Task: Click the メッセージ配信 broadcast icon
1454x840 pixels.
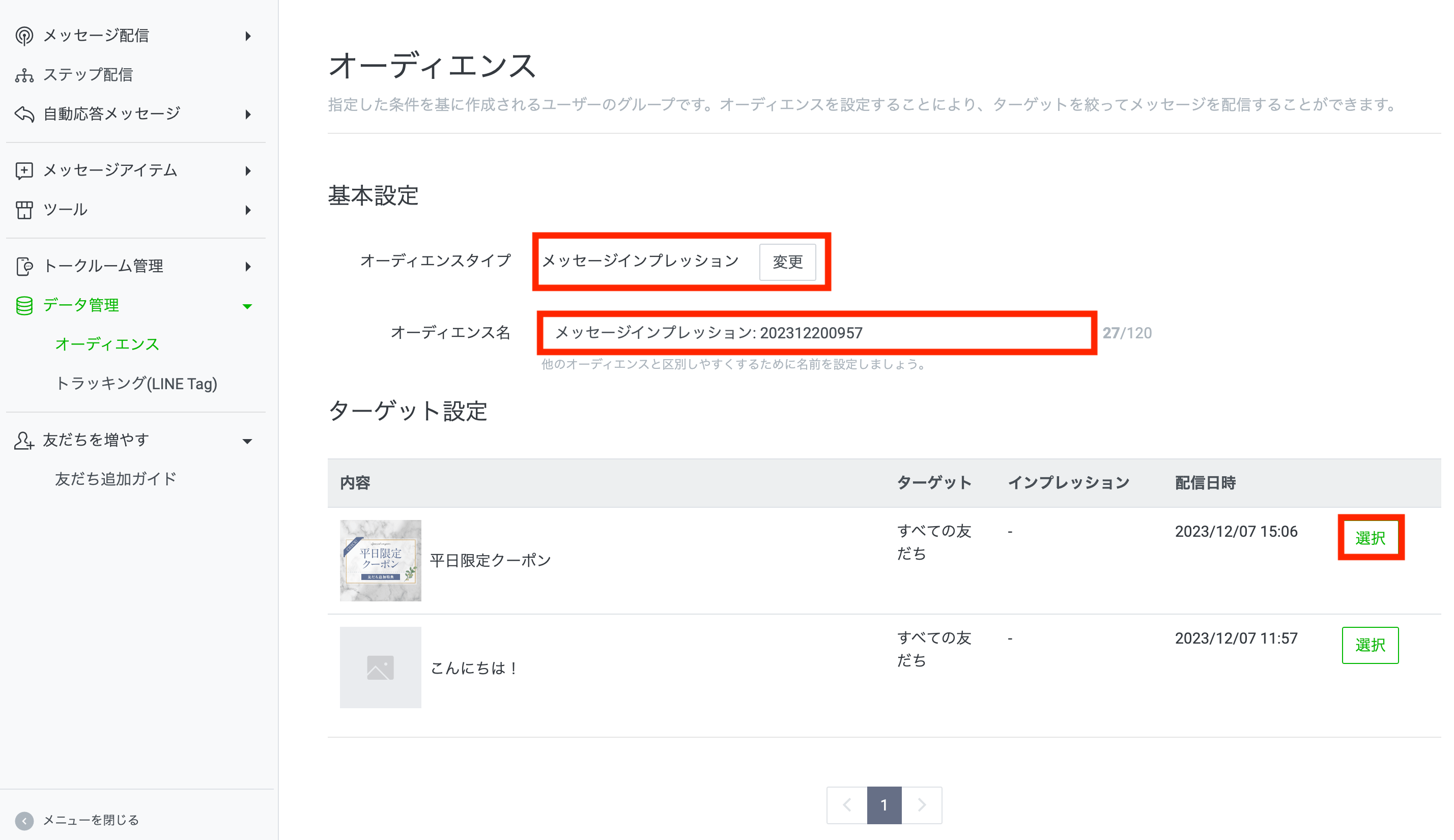Action: [23, 36]
